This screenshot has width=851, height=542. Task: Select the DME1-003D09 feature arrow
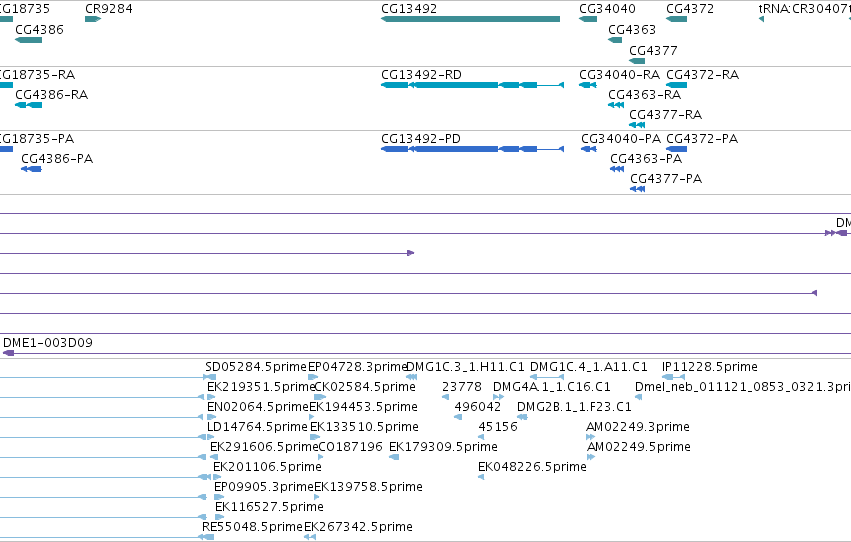9,353
